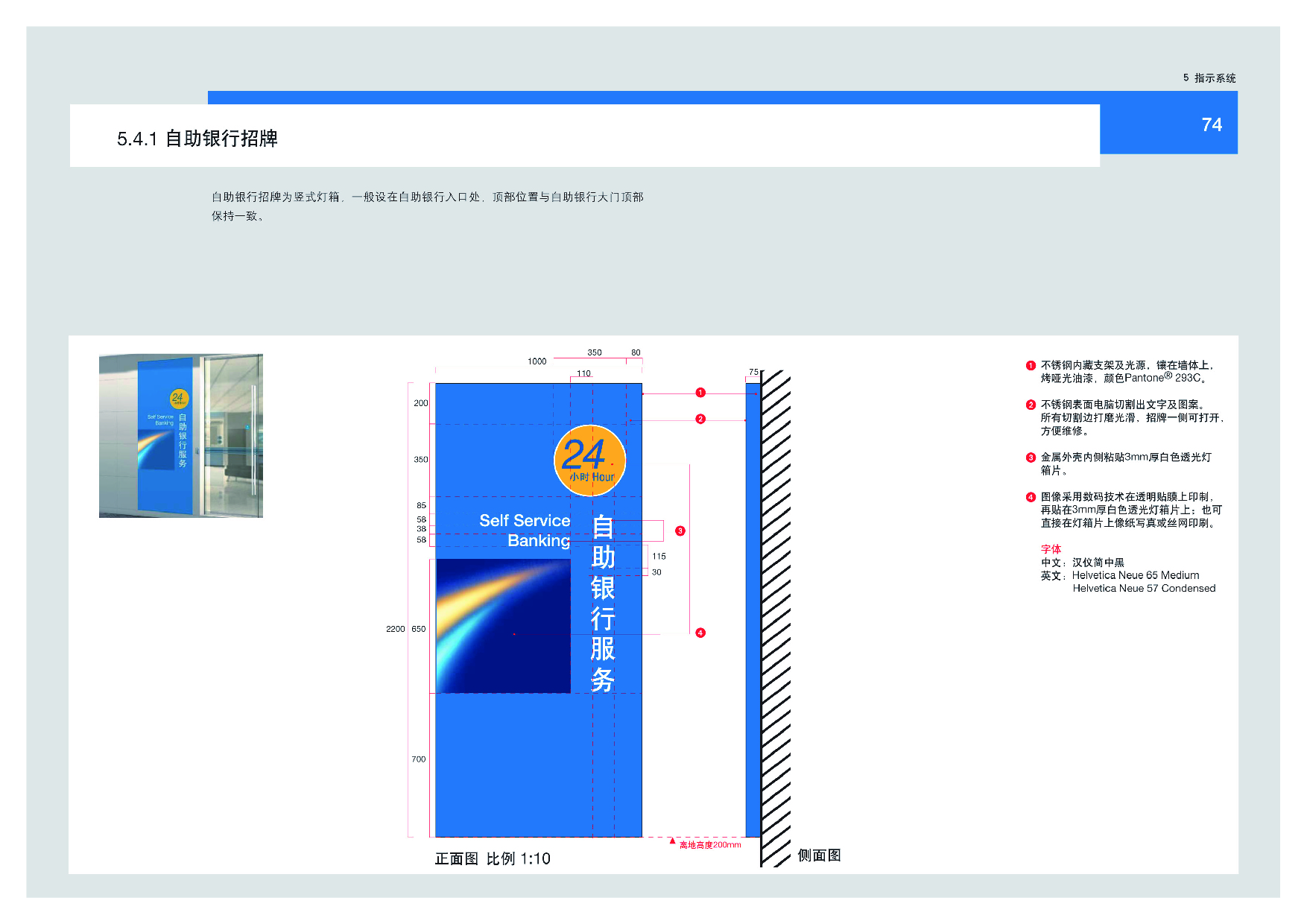This screenshot has width=1307, height=924.
Task: Click red callout marker 2 on drawing
Action: [x=700, y=419]
